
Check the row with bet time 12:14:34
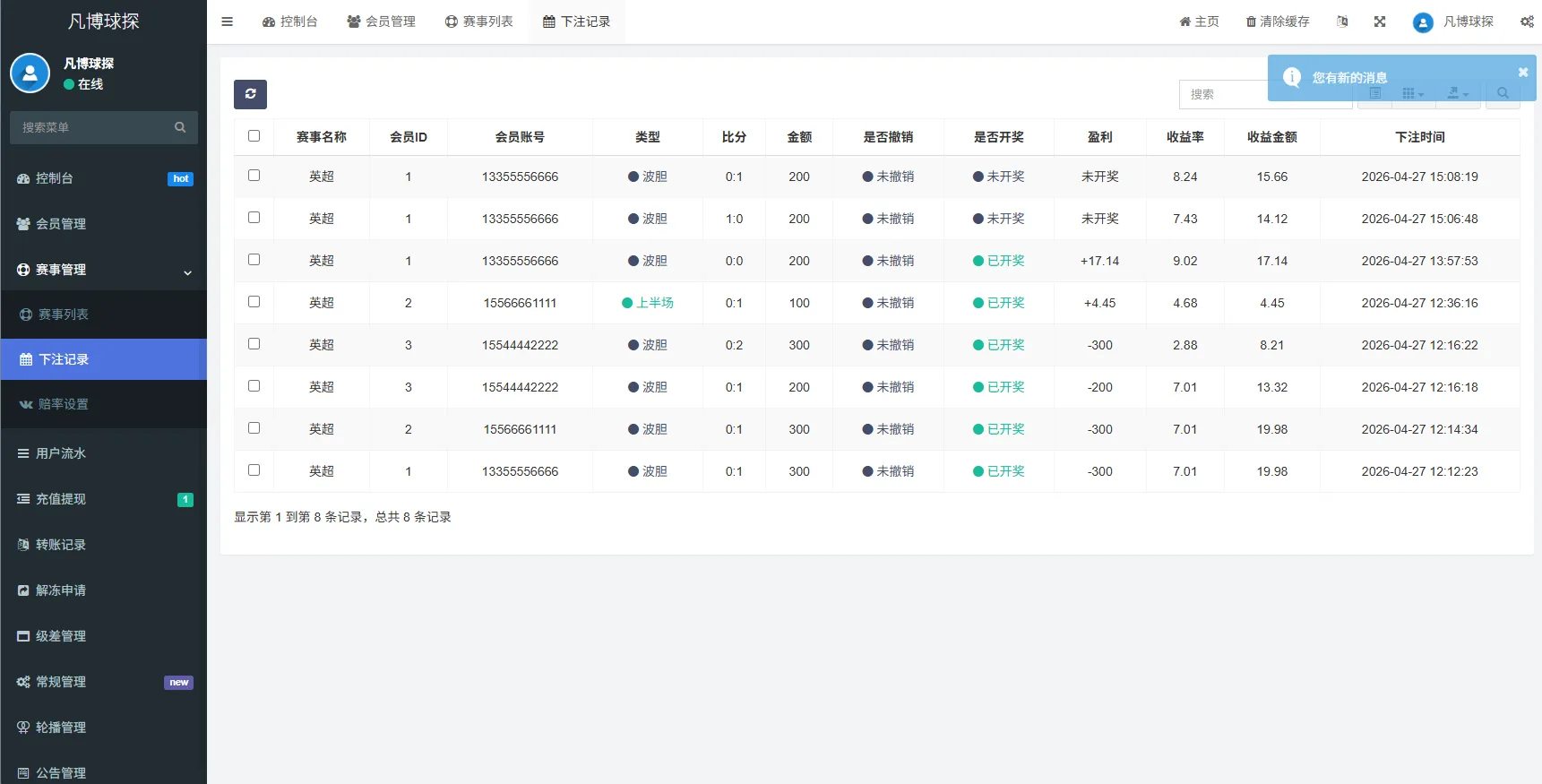[254, 428]
